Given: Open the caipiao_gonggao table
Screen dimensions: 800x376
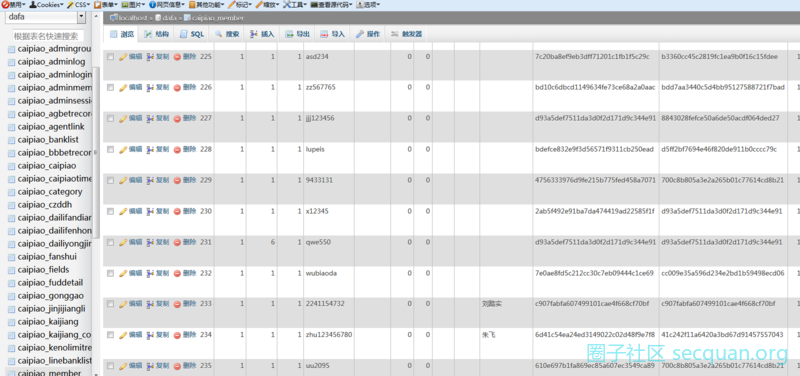Looking at the screenshot, I should 51,296.
